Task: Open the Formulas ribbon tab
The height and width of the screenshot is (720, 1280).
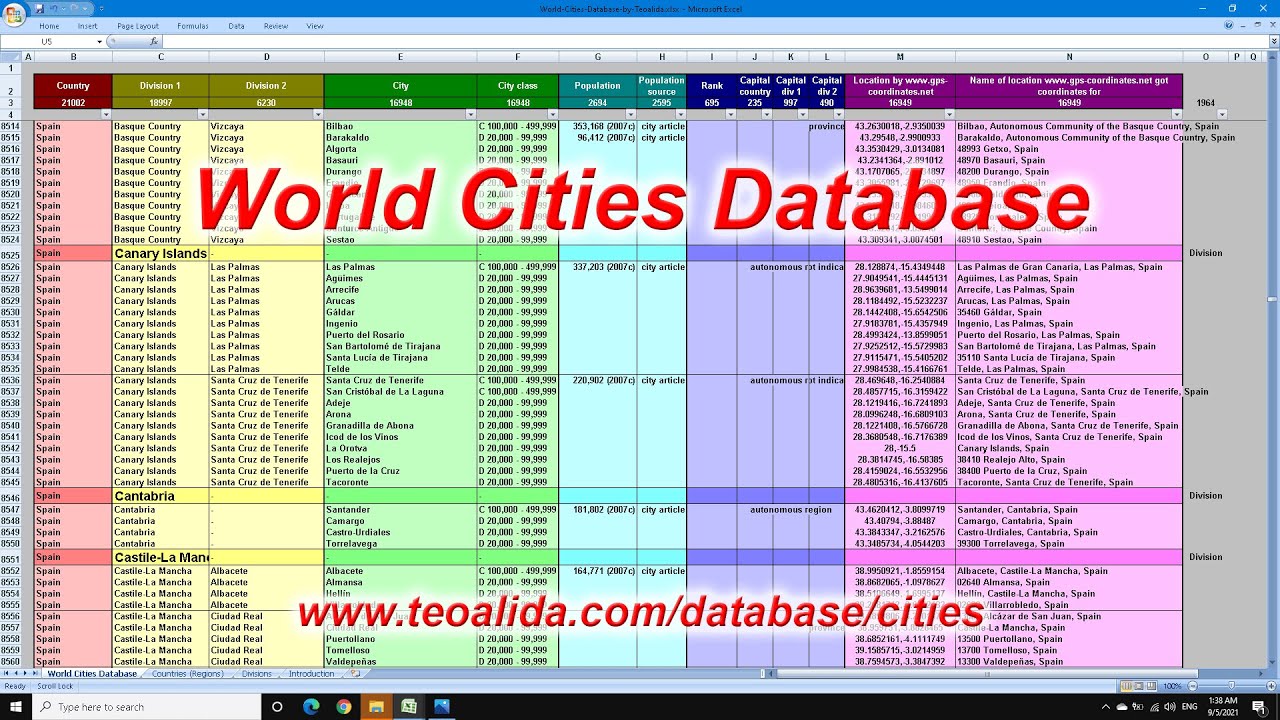Action: pos(193,26)
